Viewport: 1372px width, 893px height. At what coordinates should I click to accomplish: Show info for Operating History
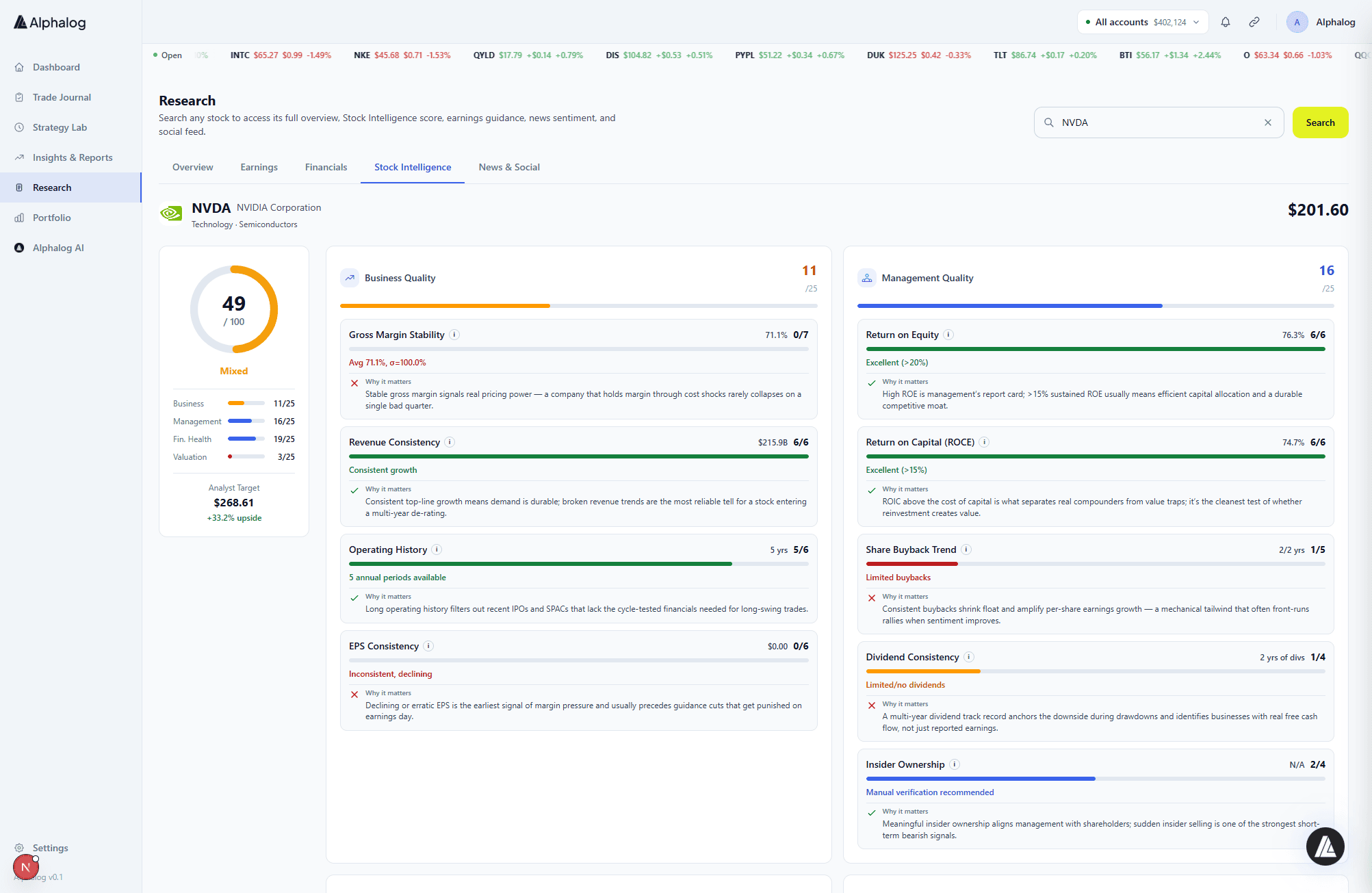(437, 549)
